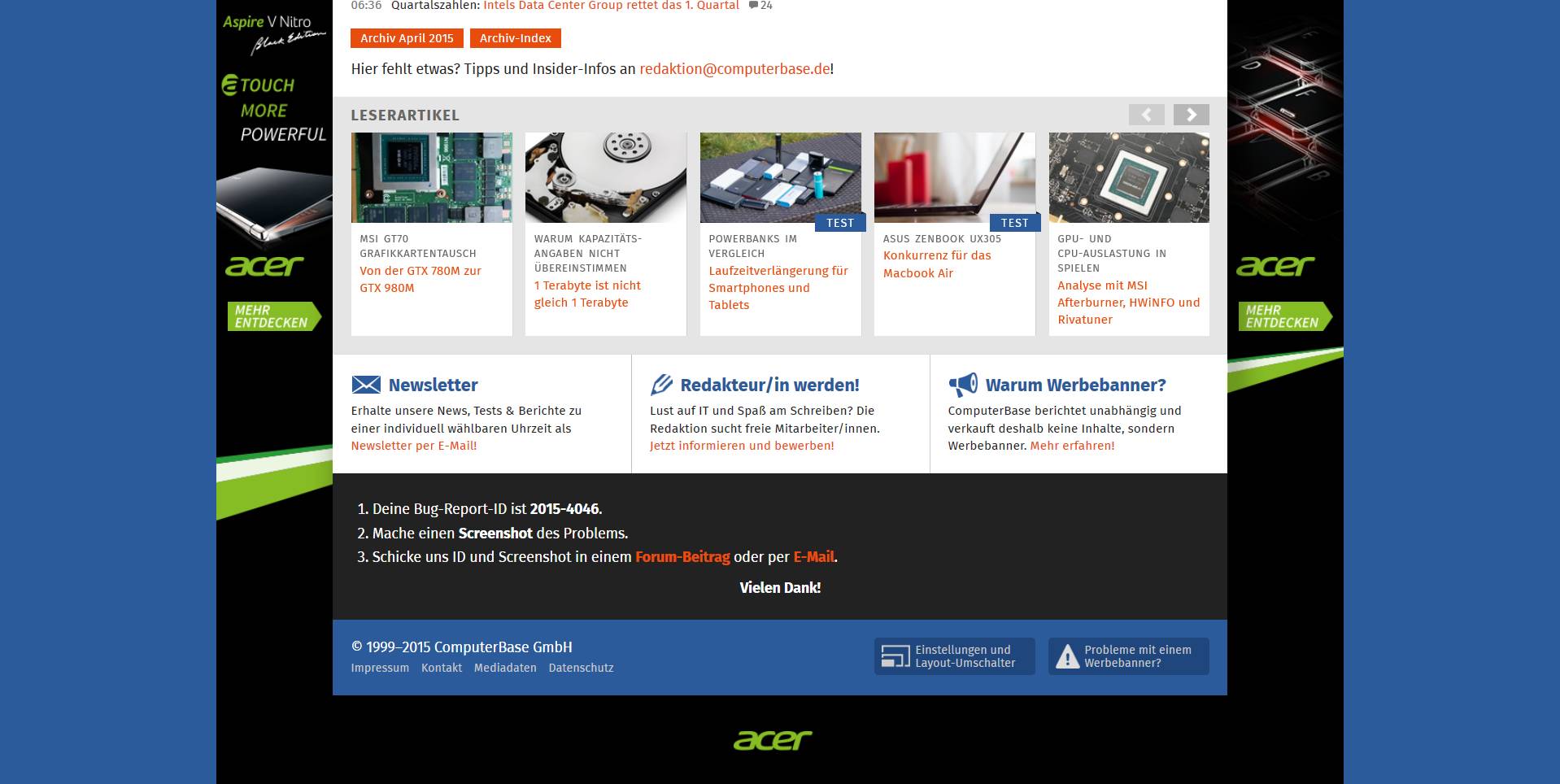
Task: Click TEST badge on powerbanks card
Action: (x=840, y=223)
